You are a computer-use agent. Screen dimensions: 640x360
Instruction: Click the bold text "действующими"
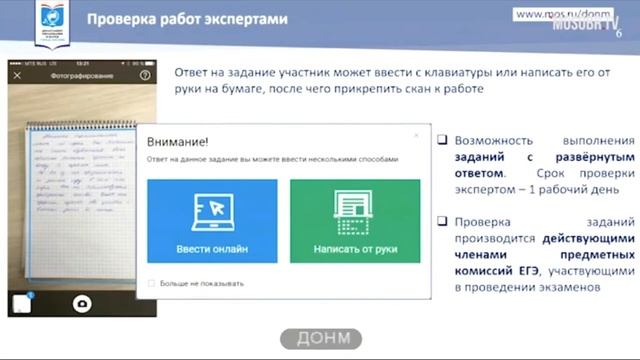(589, 238)
